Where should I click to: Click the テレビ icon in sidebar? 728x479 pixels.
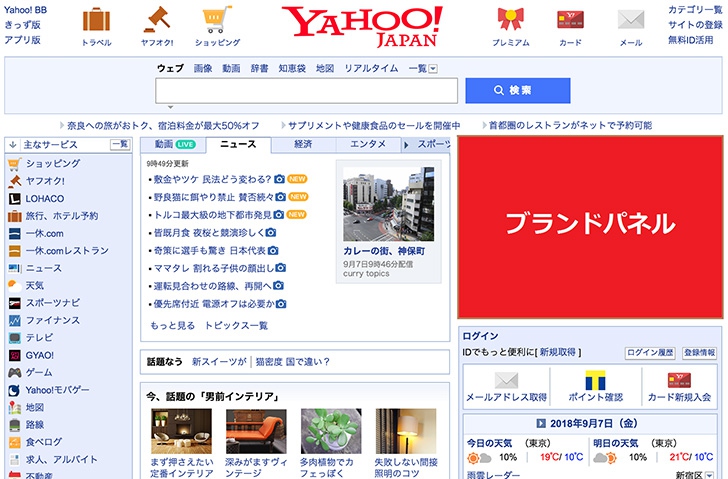(x=14, y=338)
